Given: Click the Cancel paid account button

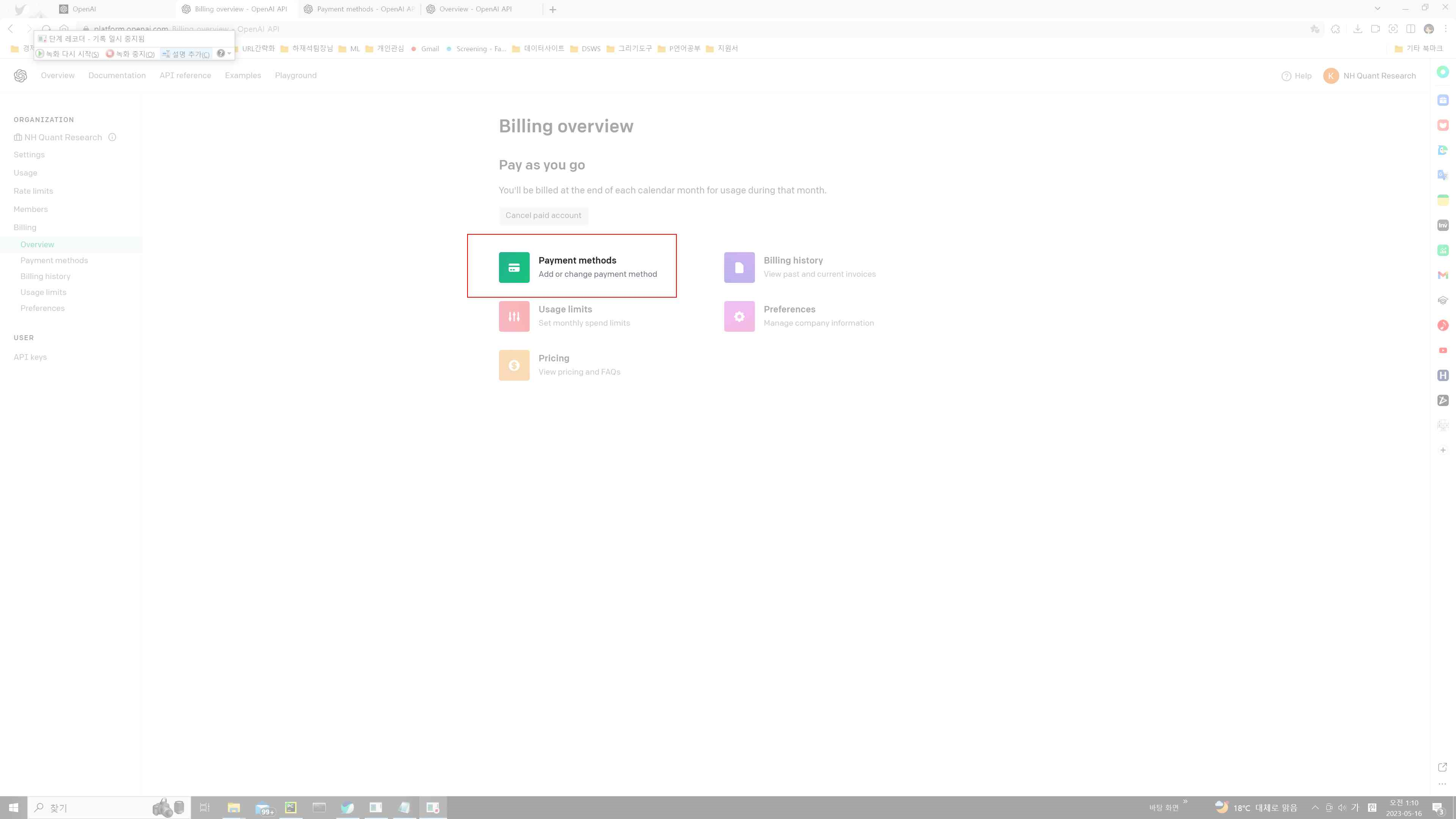Looking at the screenshot, I should [543, 215].
